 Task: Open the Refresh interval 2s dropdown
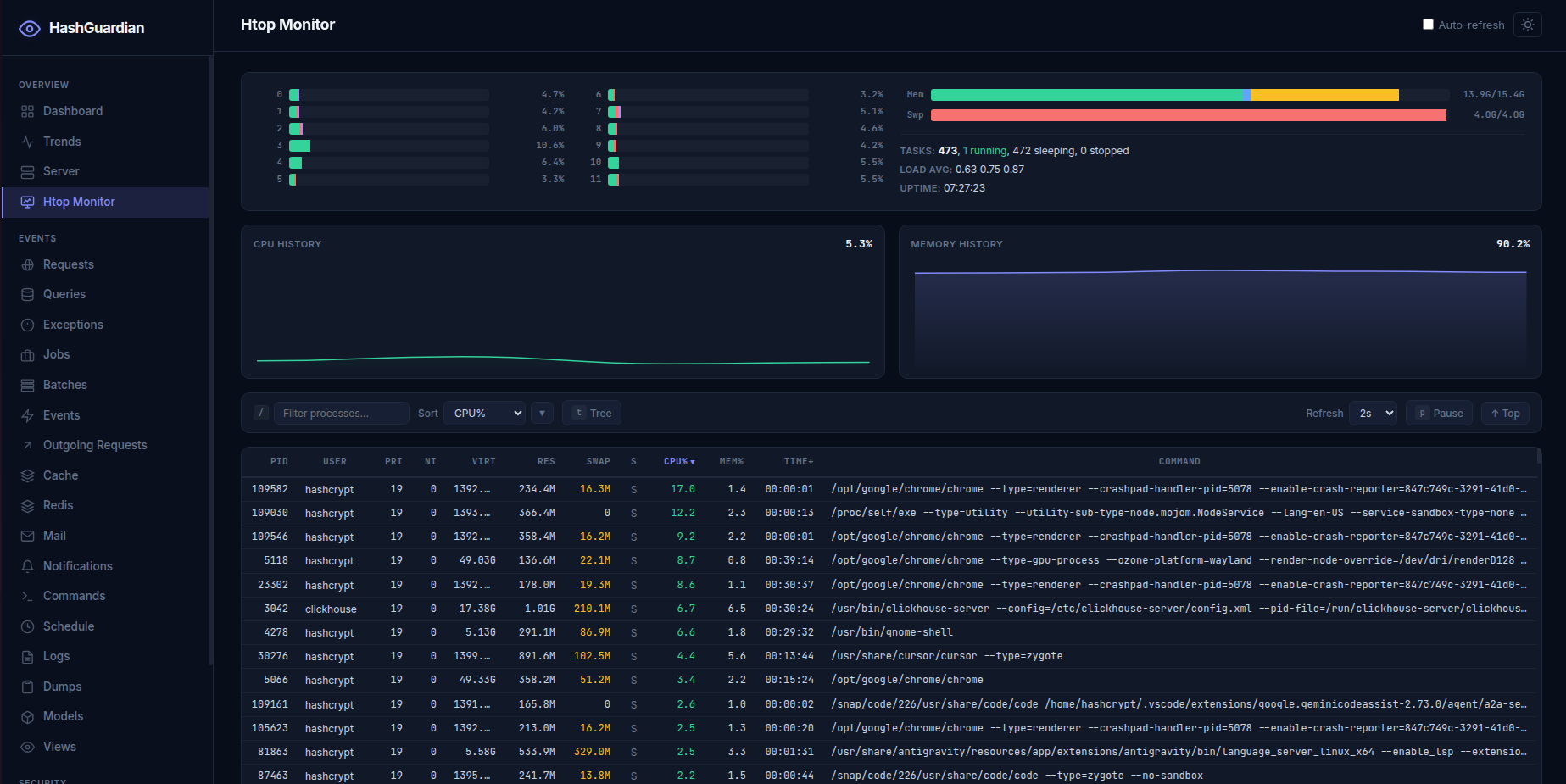pos(1374,413)
